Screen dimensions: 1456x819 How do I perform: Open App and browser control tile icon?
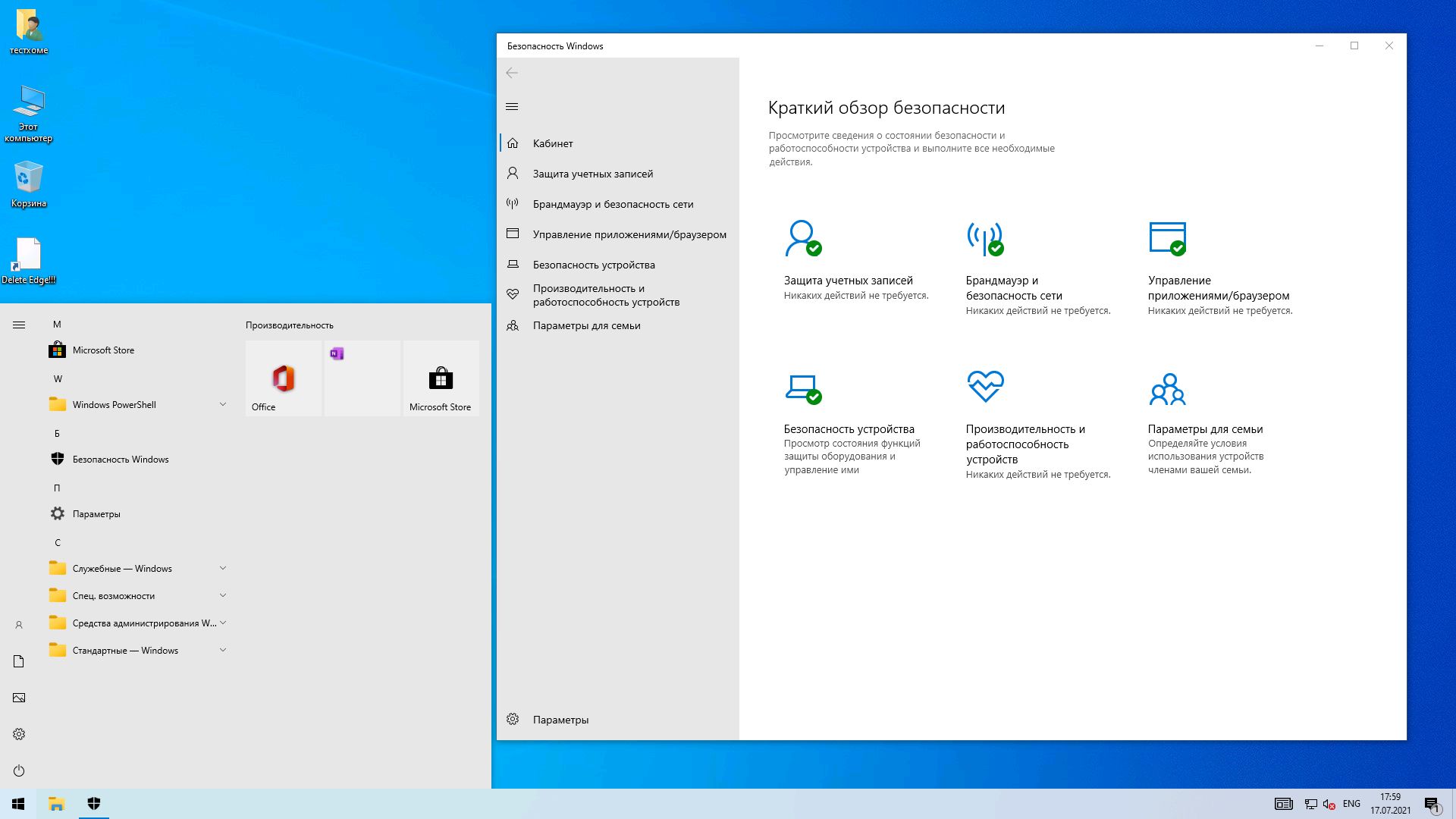pos(1167,238)
